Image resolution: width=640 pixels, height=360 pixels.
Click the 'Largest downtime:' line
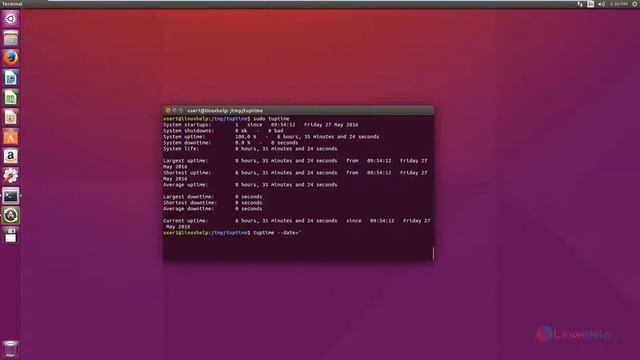(x=213, y=197)
